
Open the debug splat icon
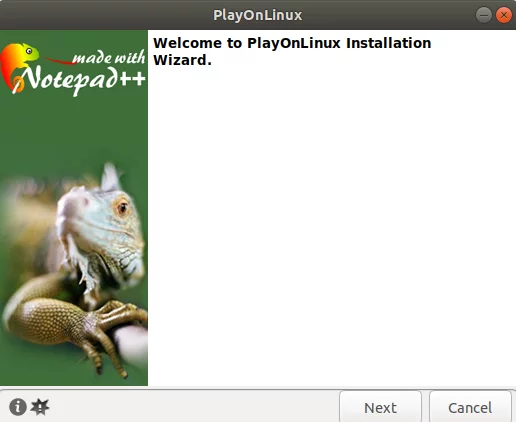40,407
